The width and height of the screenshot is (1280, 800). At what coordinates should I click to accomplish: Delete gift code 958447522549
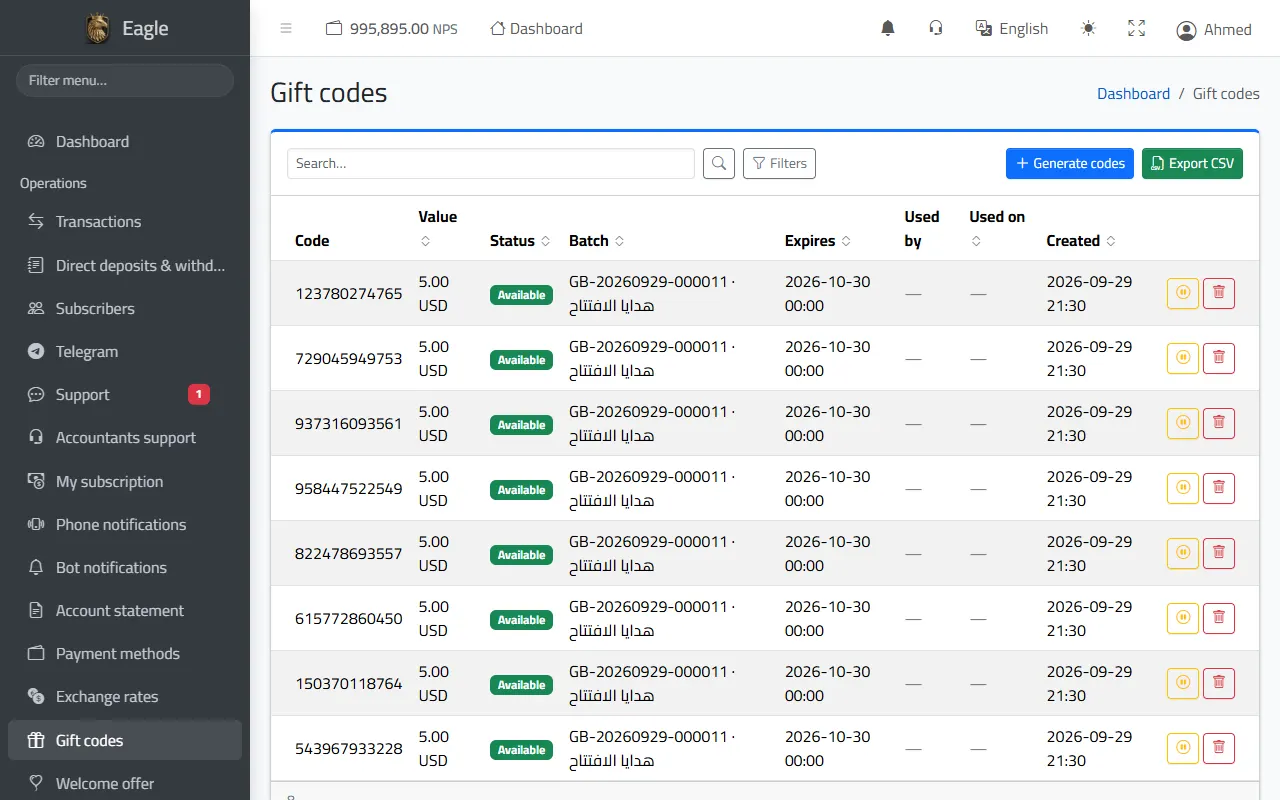pos(1219,488)
